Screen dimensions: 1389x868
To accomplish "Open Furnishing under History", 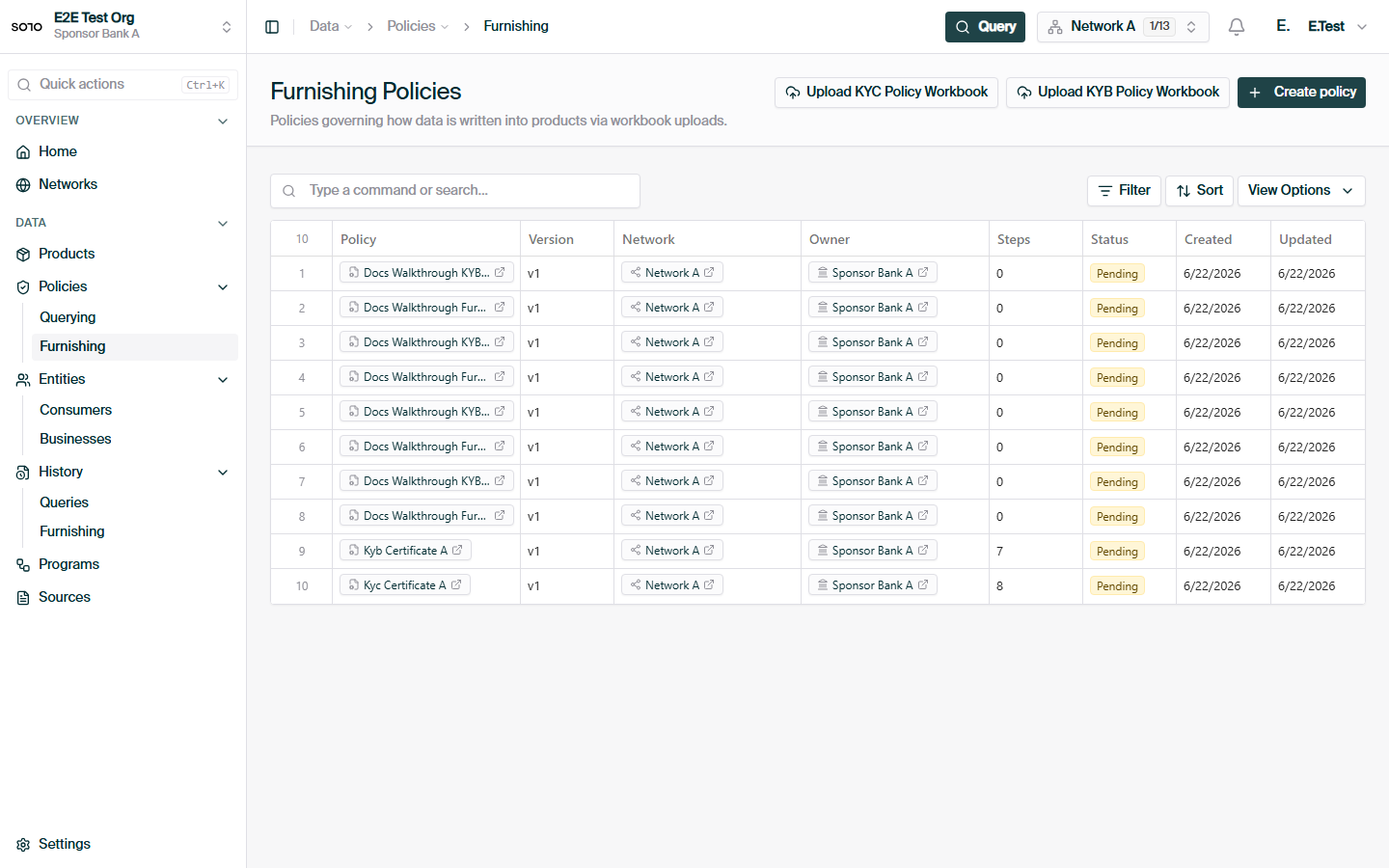I will click(x=134, y=531).
